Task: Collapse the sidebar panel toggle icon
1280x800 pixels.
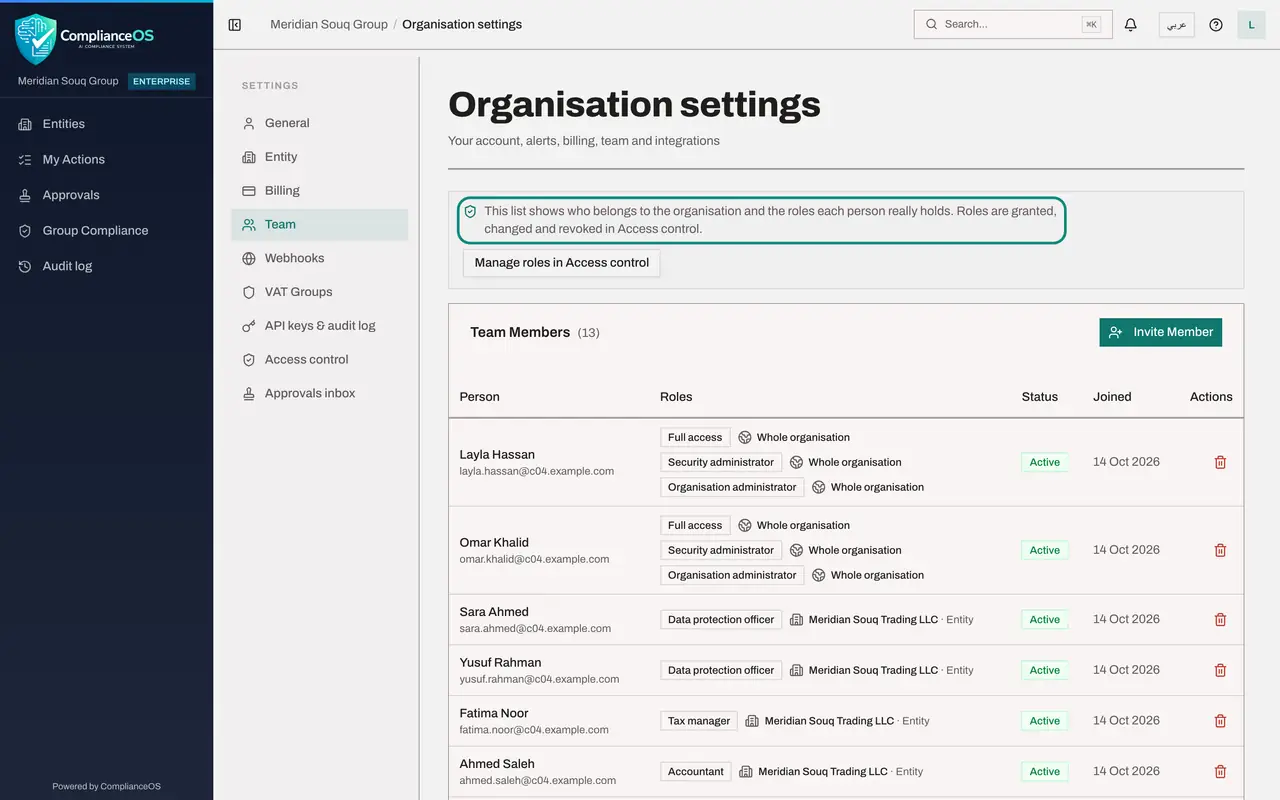Action: click(x=235, y=25)
